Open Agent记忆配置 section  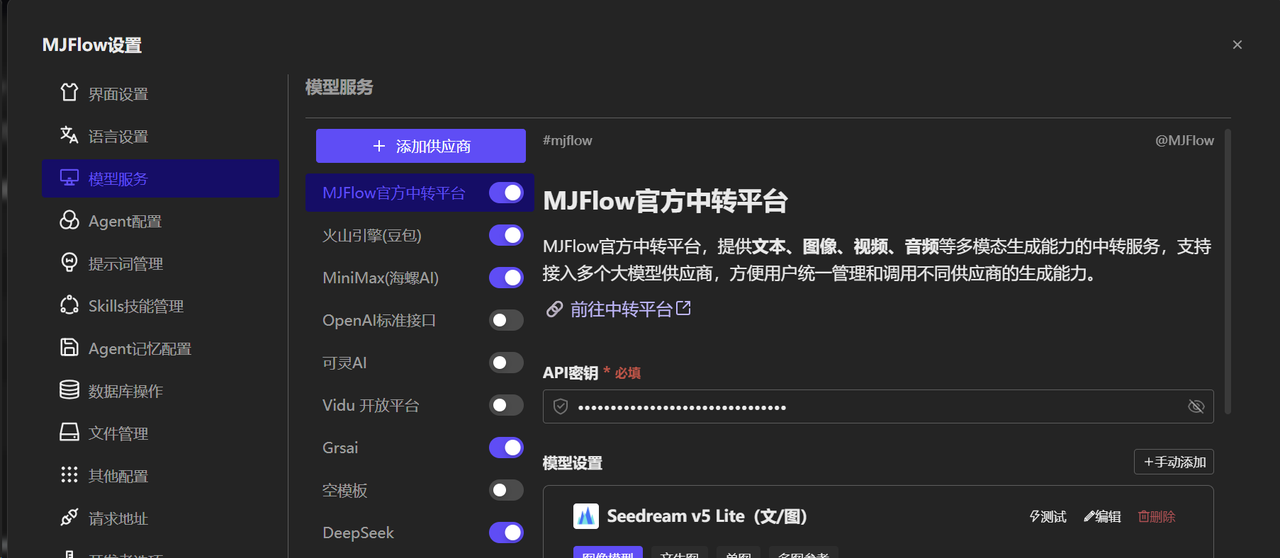pos(160,348)
